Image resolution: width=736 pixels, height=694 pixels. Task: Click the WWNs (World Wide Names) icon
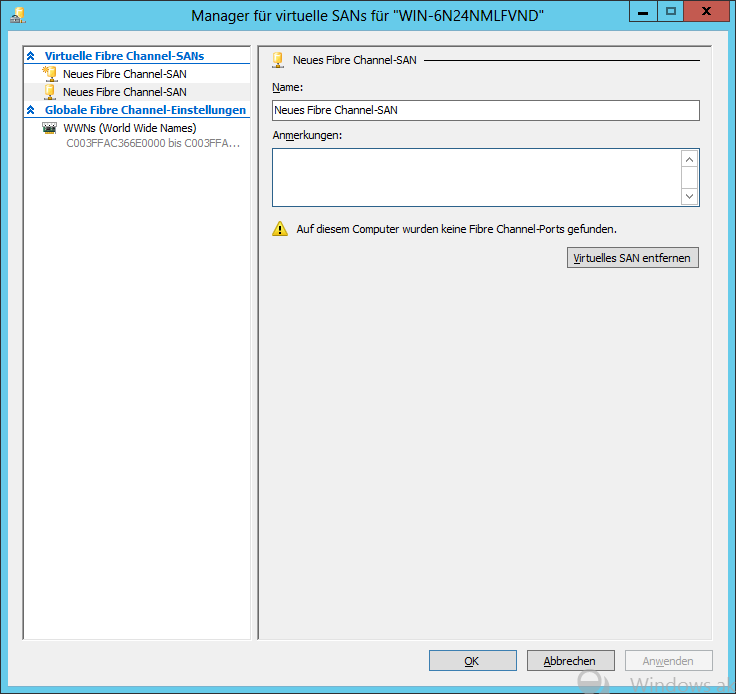[x=50, y=128]
